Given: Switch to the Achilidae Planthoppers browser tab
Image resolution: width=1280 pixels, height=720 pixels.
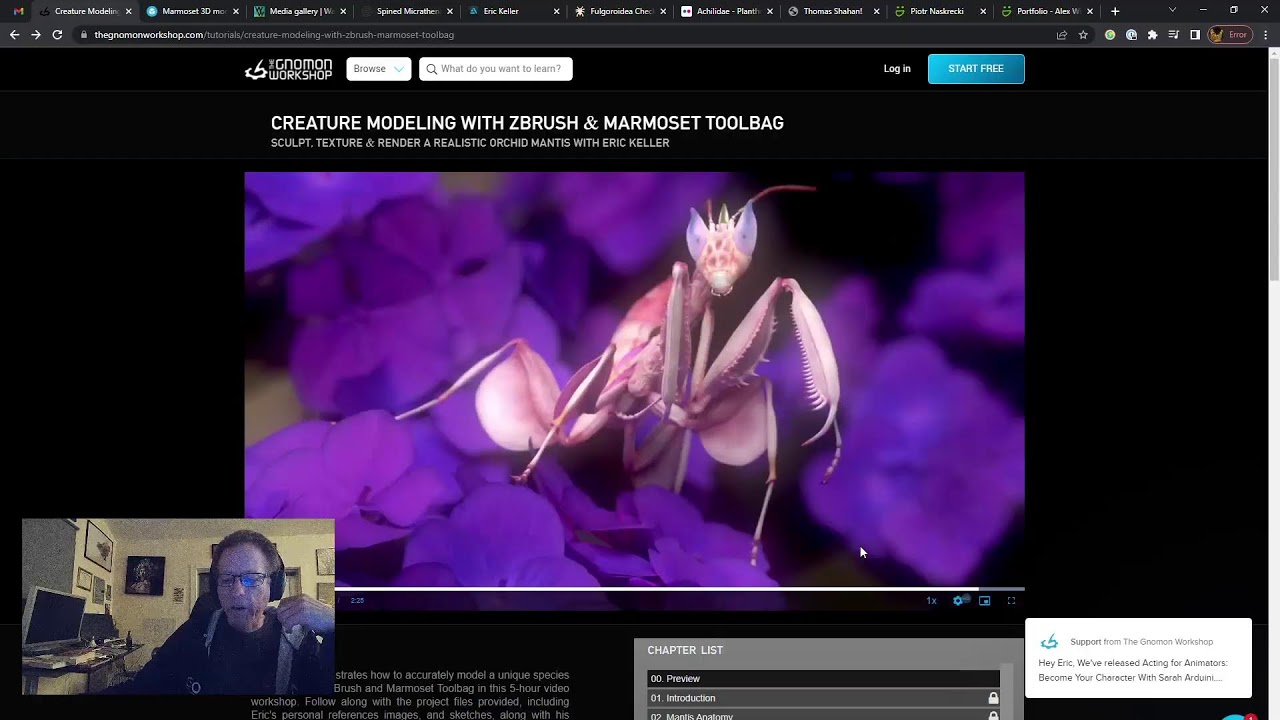Looking at the screenshot, I should click(x=729, y=11).
